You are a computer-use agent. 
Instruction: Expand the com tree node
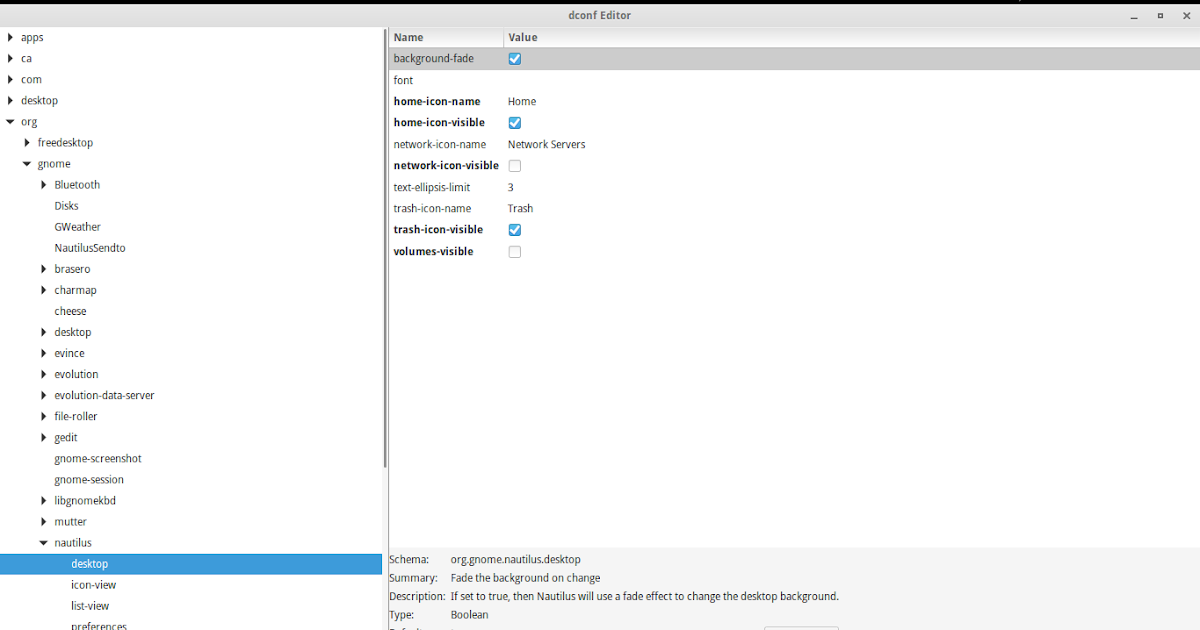[10, 79]
